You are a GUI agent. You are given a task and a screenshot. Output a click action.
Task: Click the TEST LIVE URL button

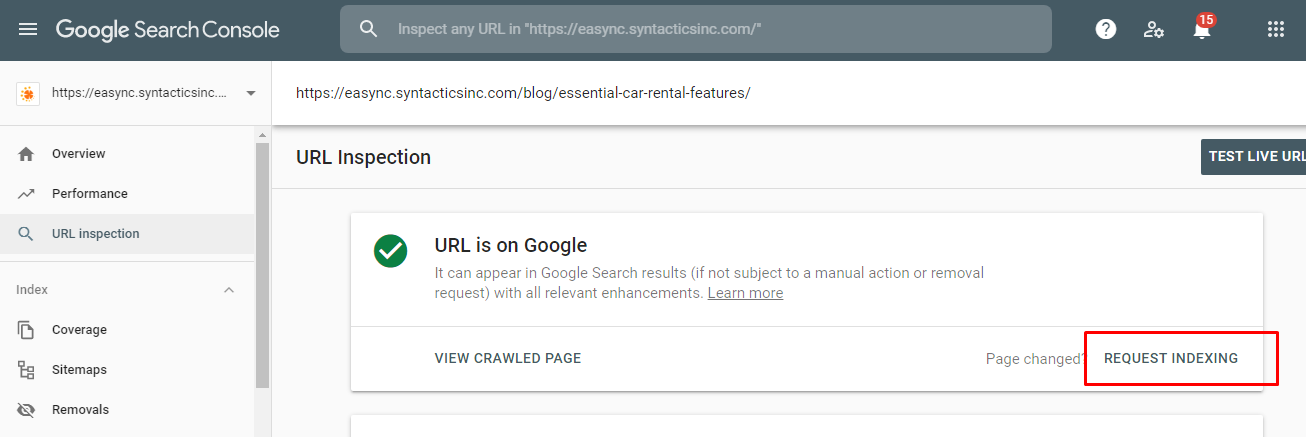1254,157
